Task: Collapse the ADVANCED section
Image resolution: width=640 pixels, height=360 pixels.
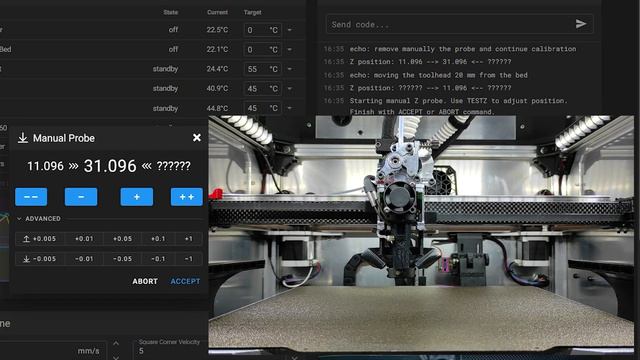Action: [x=39, y=219]
